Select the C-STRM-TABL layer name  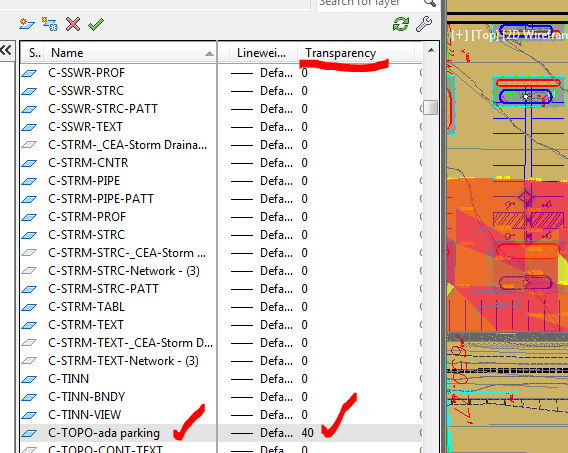(86, 307)
